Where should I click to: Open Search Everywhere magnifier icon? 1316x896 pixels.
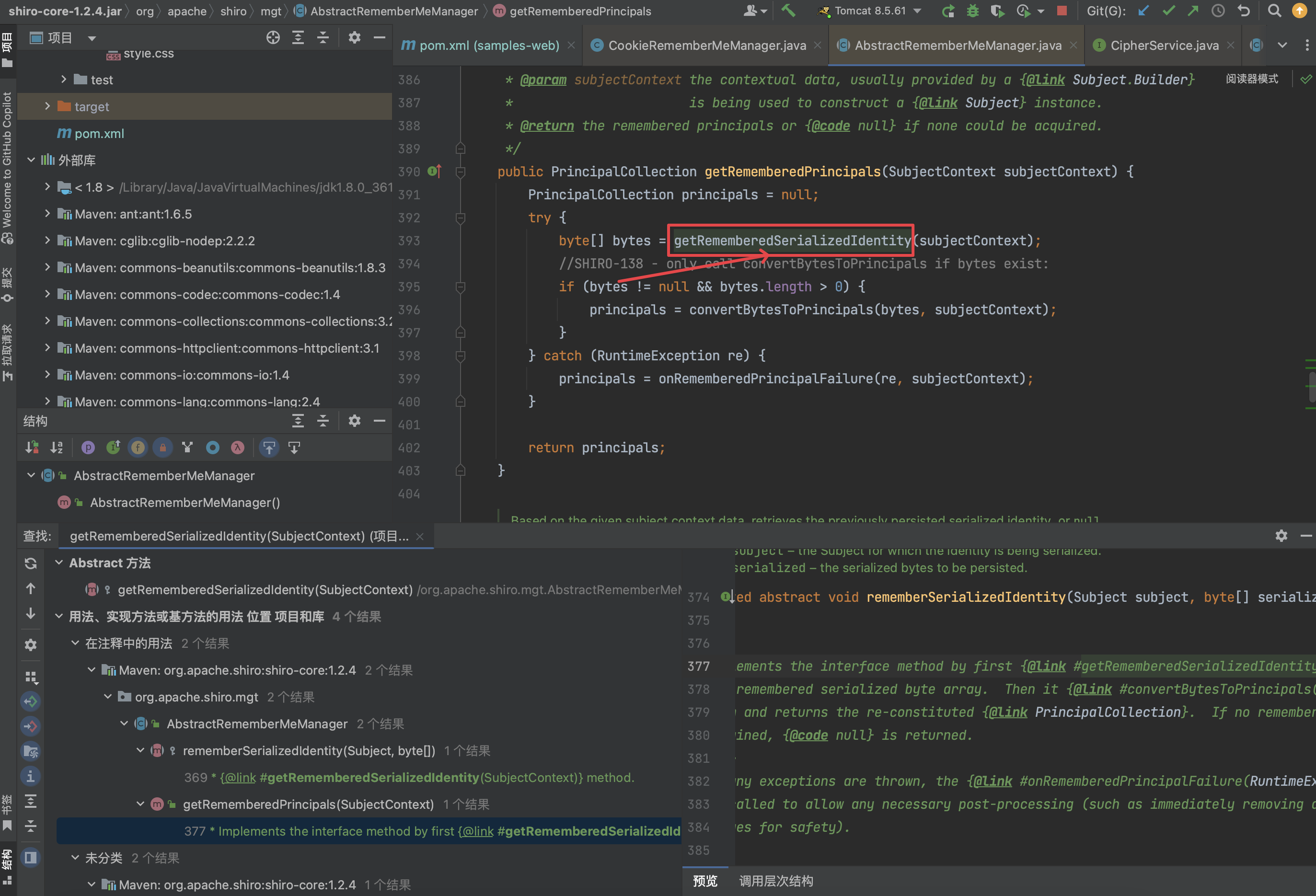tap(1274, 11)
